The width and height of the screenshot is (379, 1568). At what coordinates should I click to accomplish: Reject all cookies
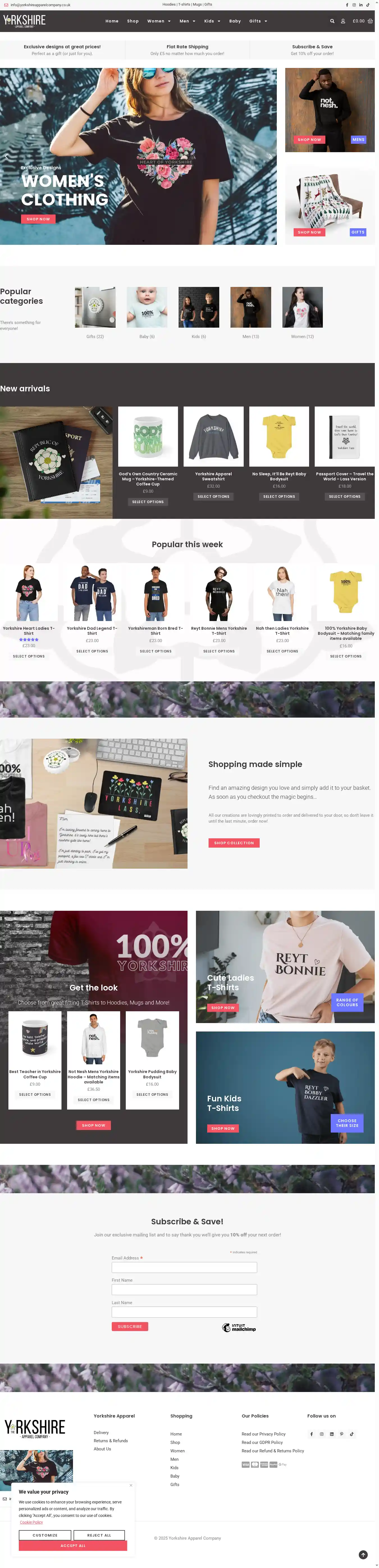tap(99, 1535)
